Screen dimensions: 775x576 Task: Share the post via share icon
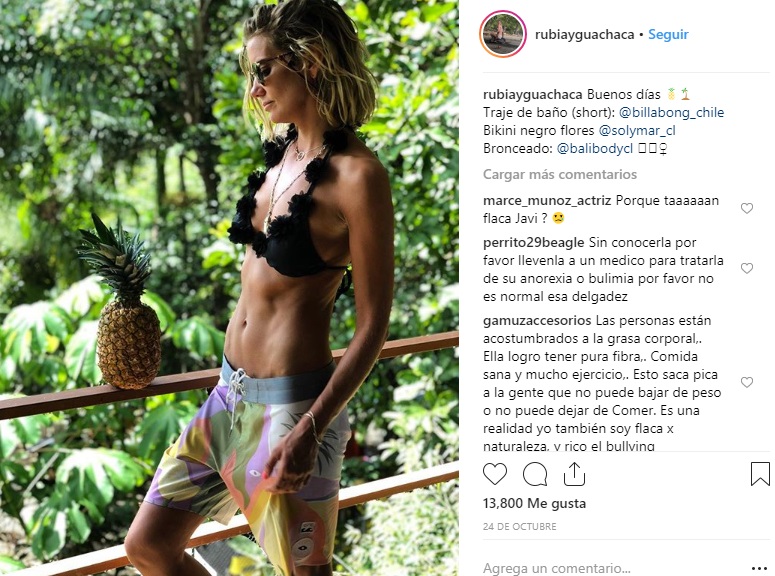574,474
